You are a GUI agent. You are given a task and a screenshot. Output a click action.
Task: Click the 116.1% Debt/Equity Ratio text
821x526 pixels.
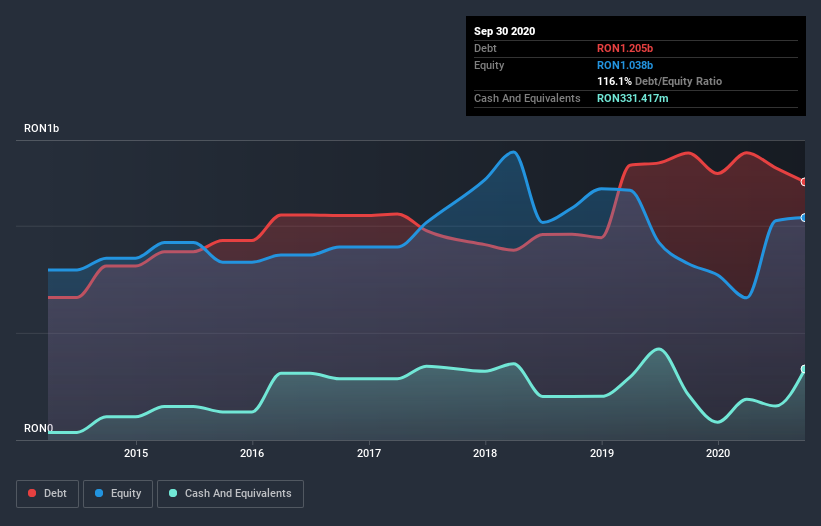(x=660, y=81)
